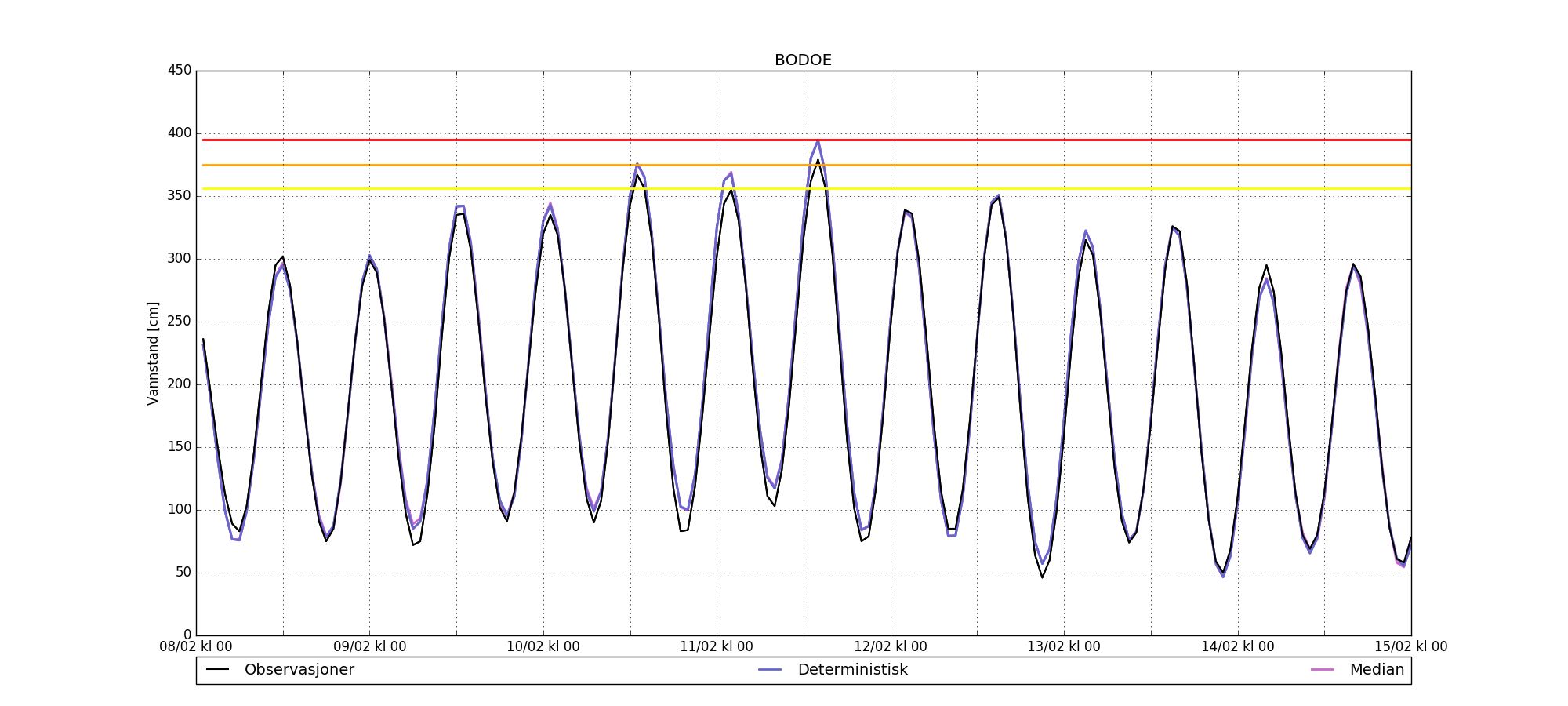Click the Median legend label
This screenshot has width=1568, height=706.
(x=1377, y=670)
